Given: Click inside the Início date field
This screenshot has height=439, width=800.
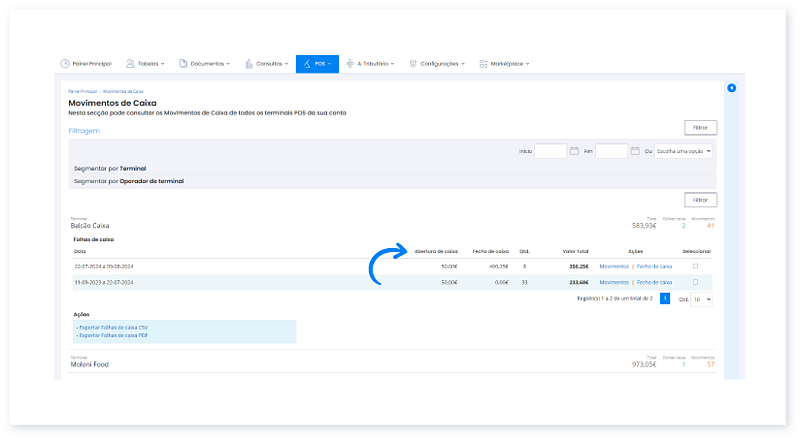Looking at the screenshot, I should pos(550,151).
